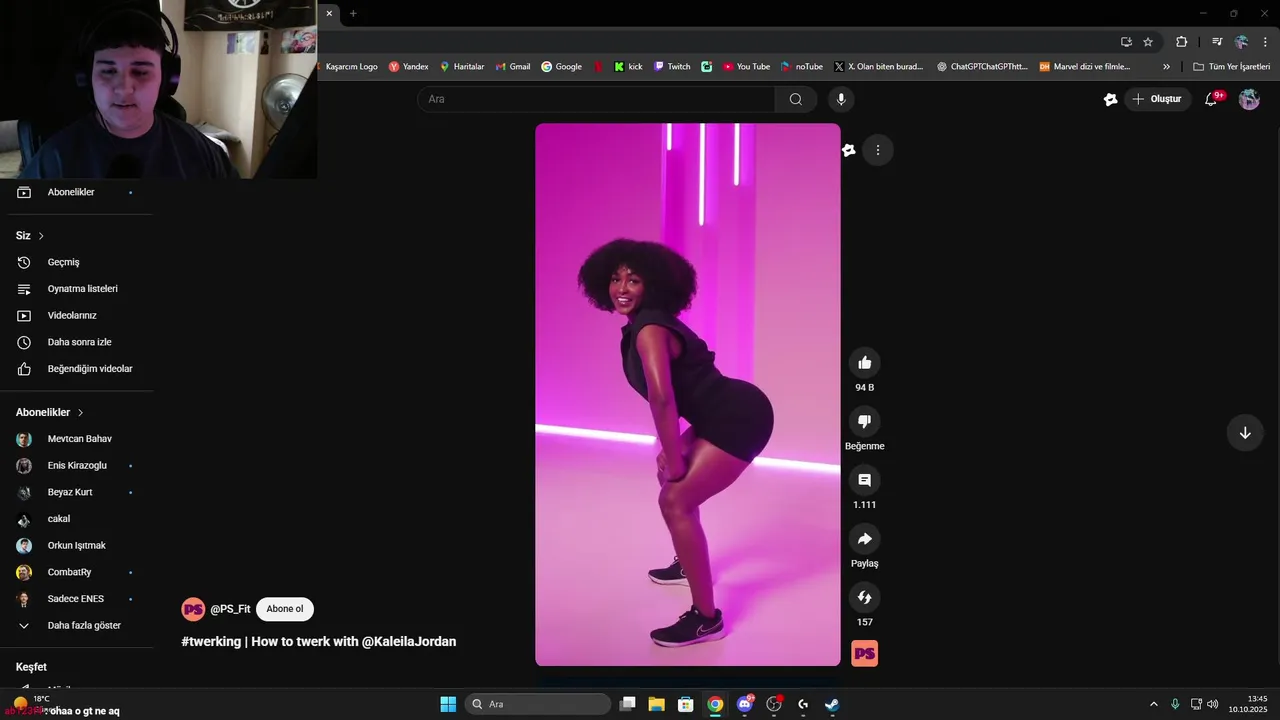Close the current browser tab

pyautogui.click(x=329, y=13)
